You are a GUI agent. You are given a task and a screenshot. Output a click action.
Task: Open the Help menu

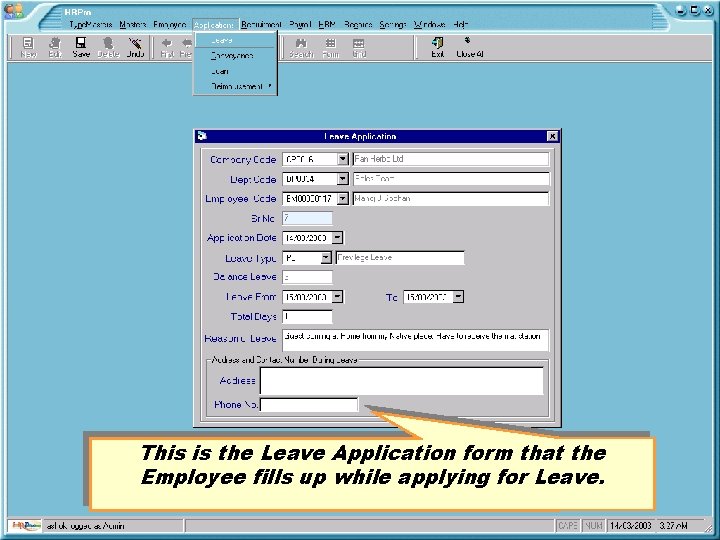coord(461,25)
